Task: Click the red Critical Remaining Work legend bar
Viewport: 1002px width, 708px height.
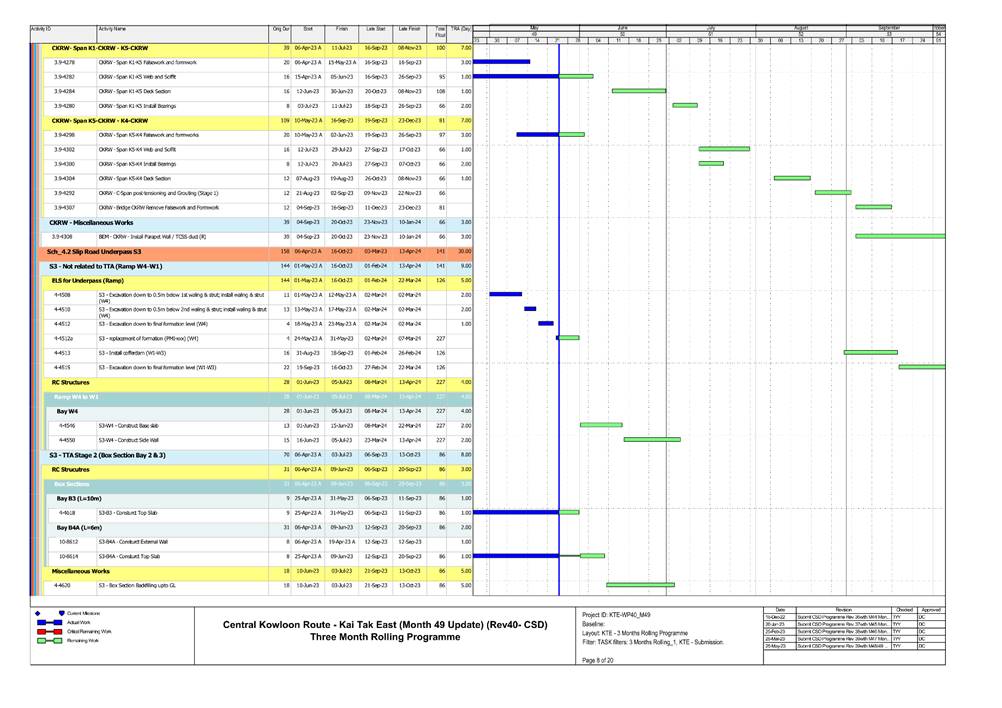Action: [x=47, y=632]
